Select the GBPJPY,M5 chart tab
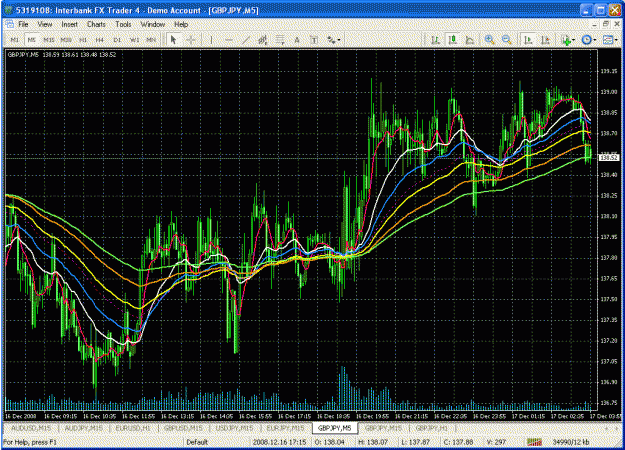This screenshot has height=450, width=625. pos(335,428)
